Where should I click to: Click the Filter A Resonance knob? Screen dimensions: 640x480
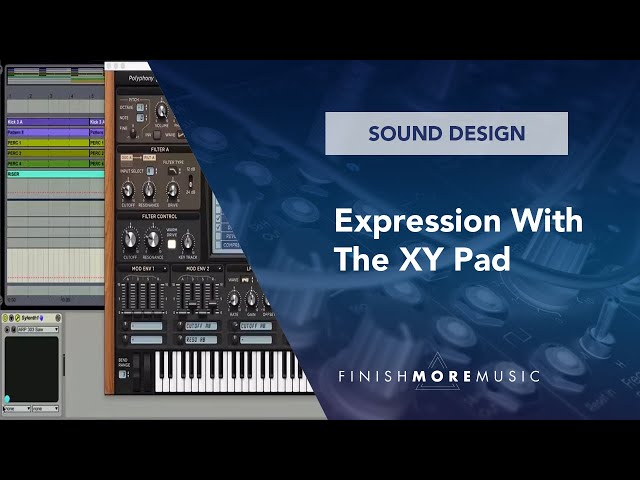[149, 190]
